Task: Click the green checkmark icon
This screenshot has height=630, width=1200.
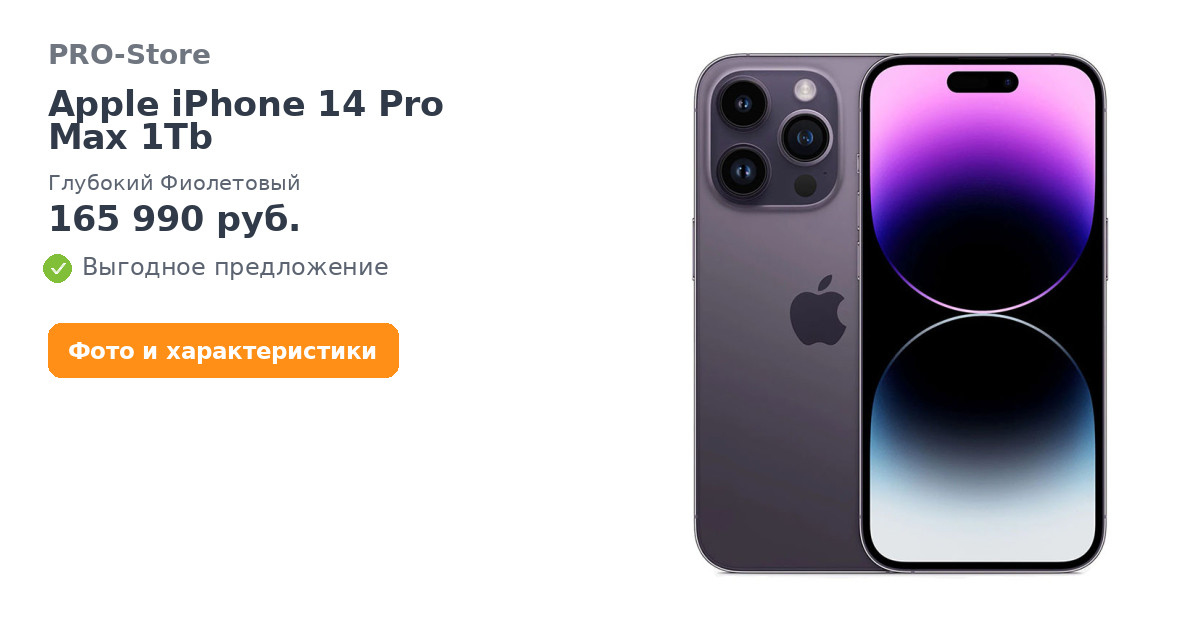Action: [57, 268]
